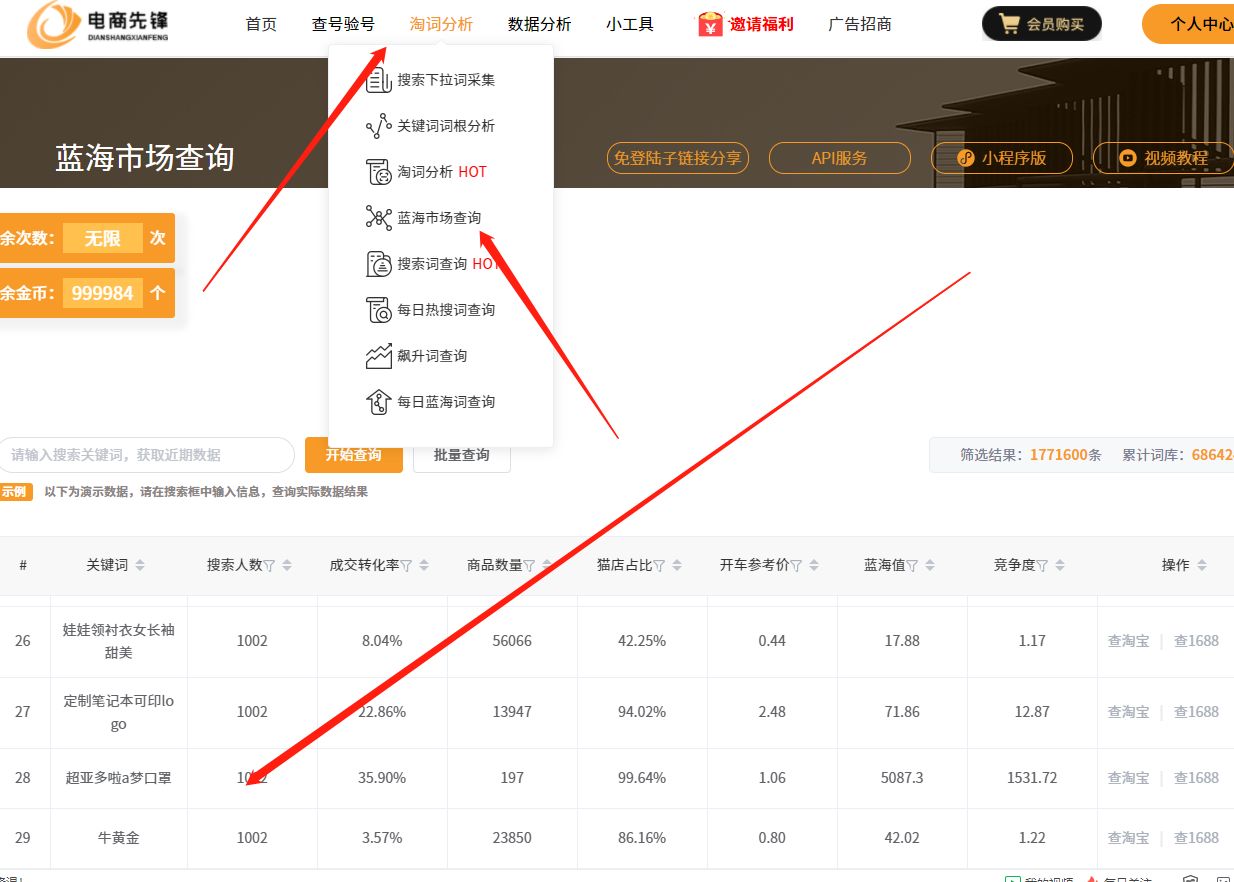Image resolution: width=1234 pixels, height=882 pixels.
Task: Sort by 猫店占比 column arrows
Action: click(x=677, y=566)
